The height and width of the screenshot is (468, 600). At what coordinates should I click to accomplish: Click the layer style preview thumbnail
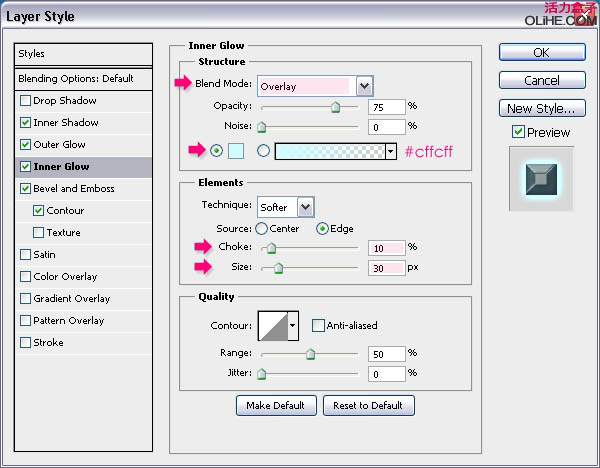click(541, 178)
